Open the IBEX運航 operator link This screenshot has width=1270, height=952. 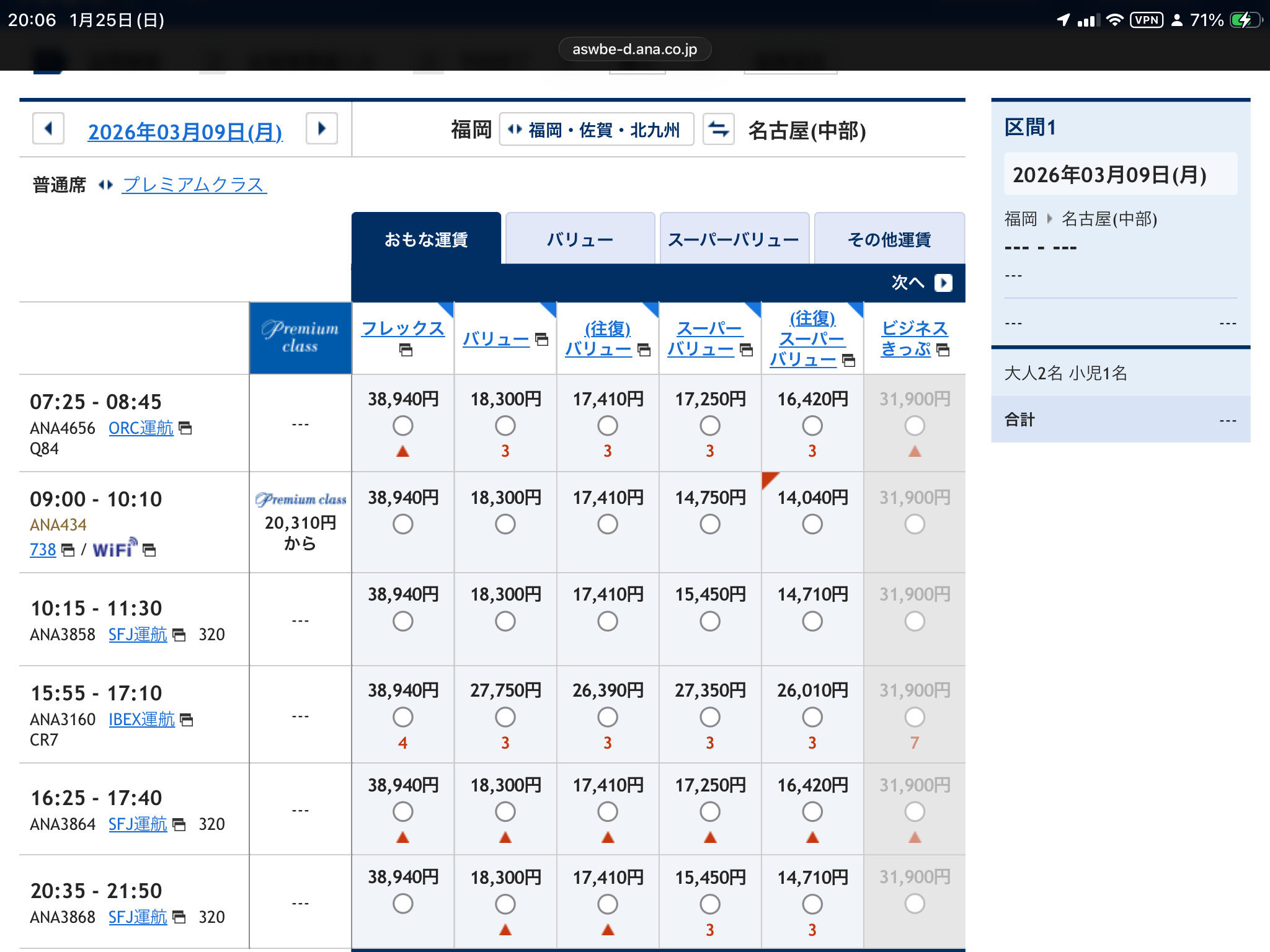click(x=141, y=720)
